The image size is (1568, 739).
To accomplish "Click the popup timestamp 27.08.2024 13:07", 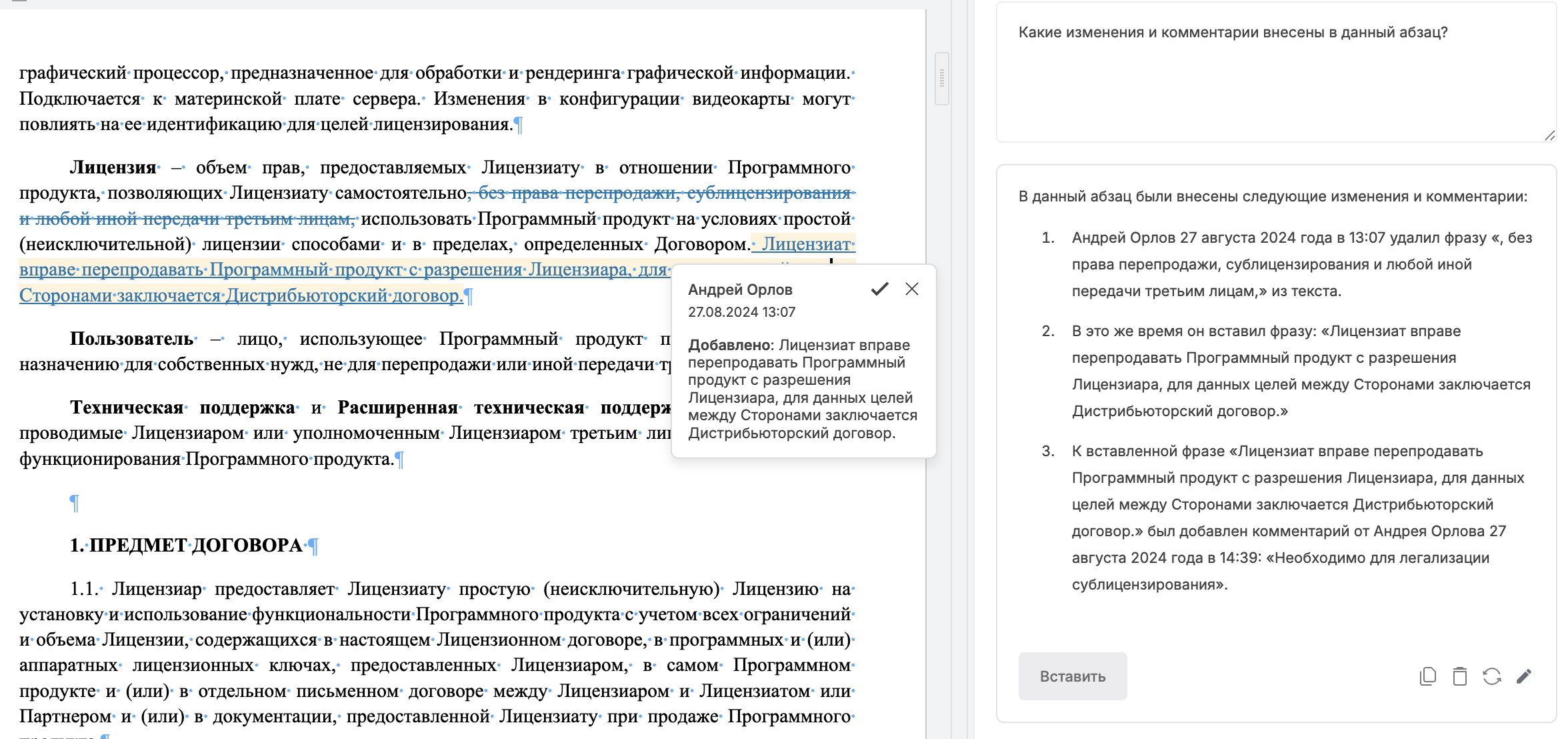I will click(741, 312).
